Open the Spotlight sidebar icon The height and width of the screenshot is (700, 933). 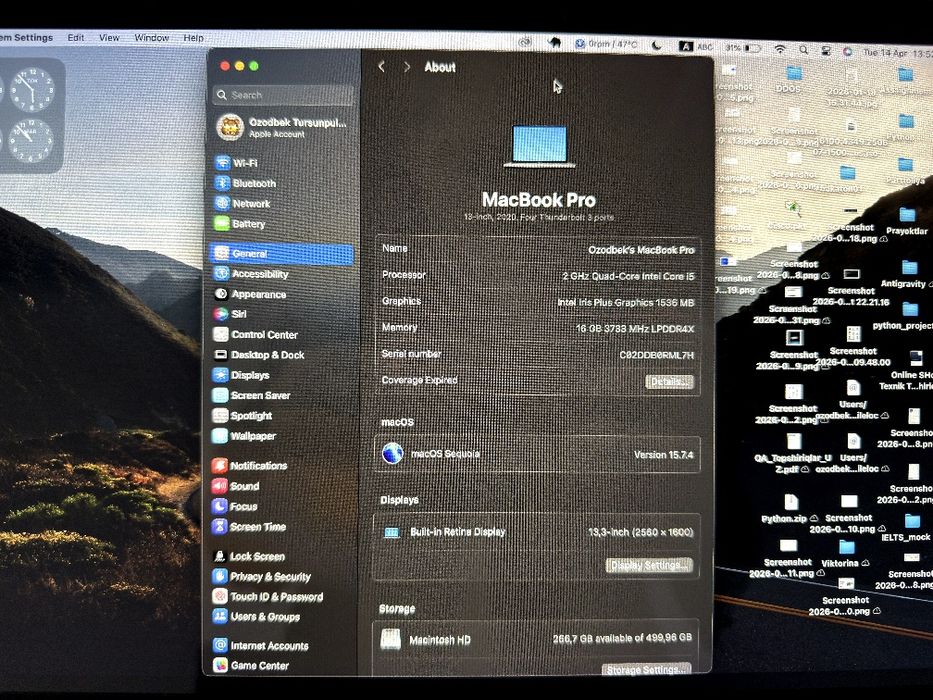click(220, 415)
